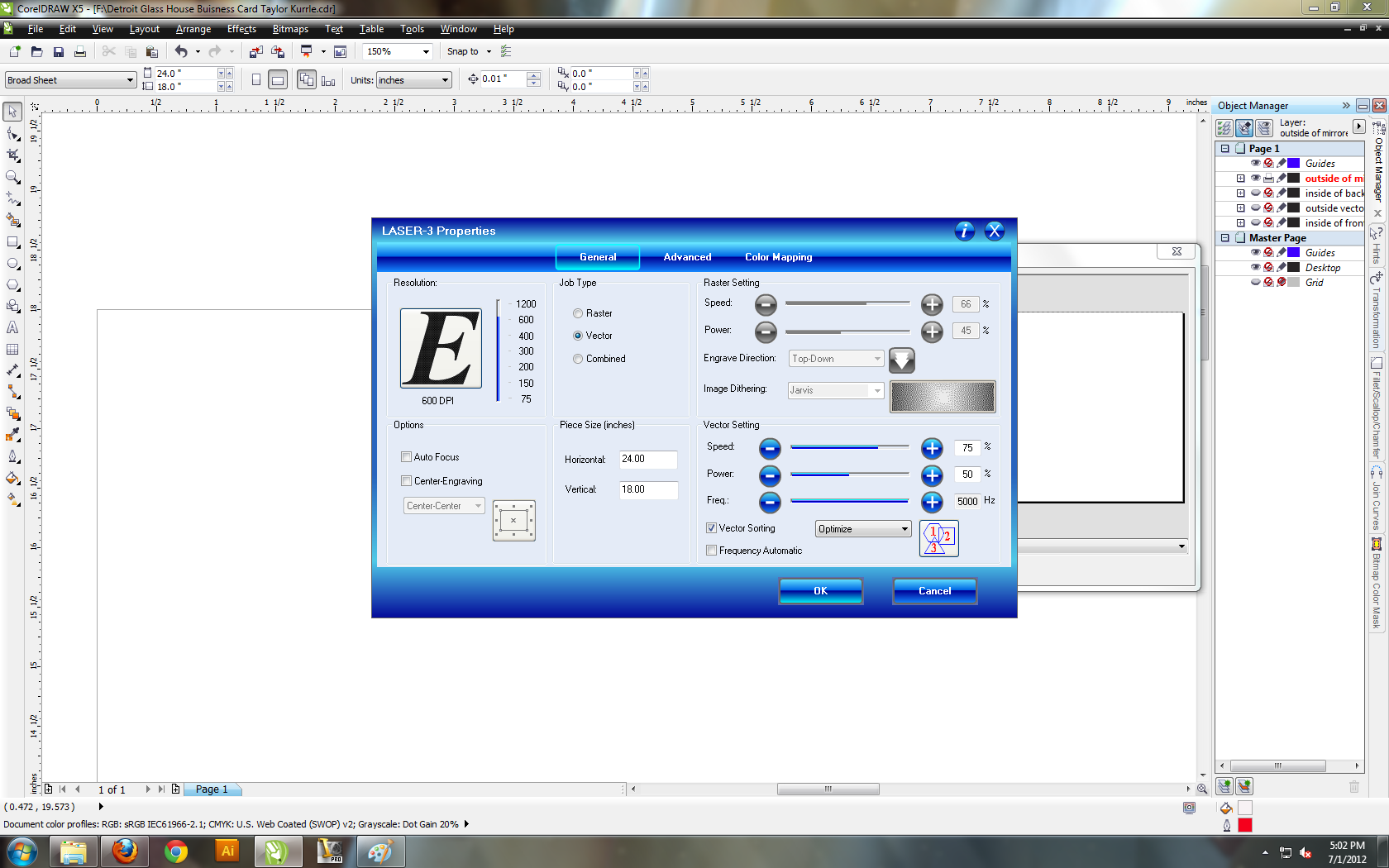Open the Bitmaps menu
The image size is (1389, 868).
290,29
